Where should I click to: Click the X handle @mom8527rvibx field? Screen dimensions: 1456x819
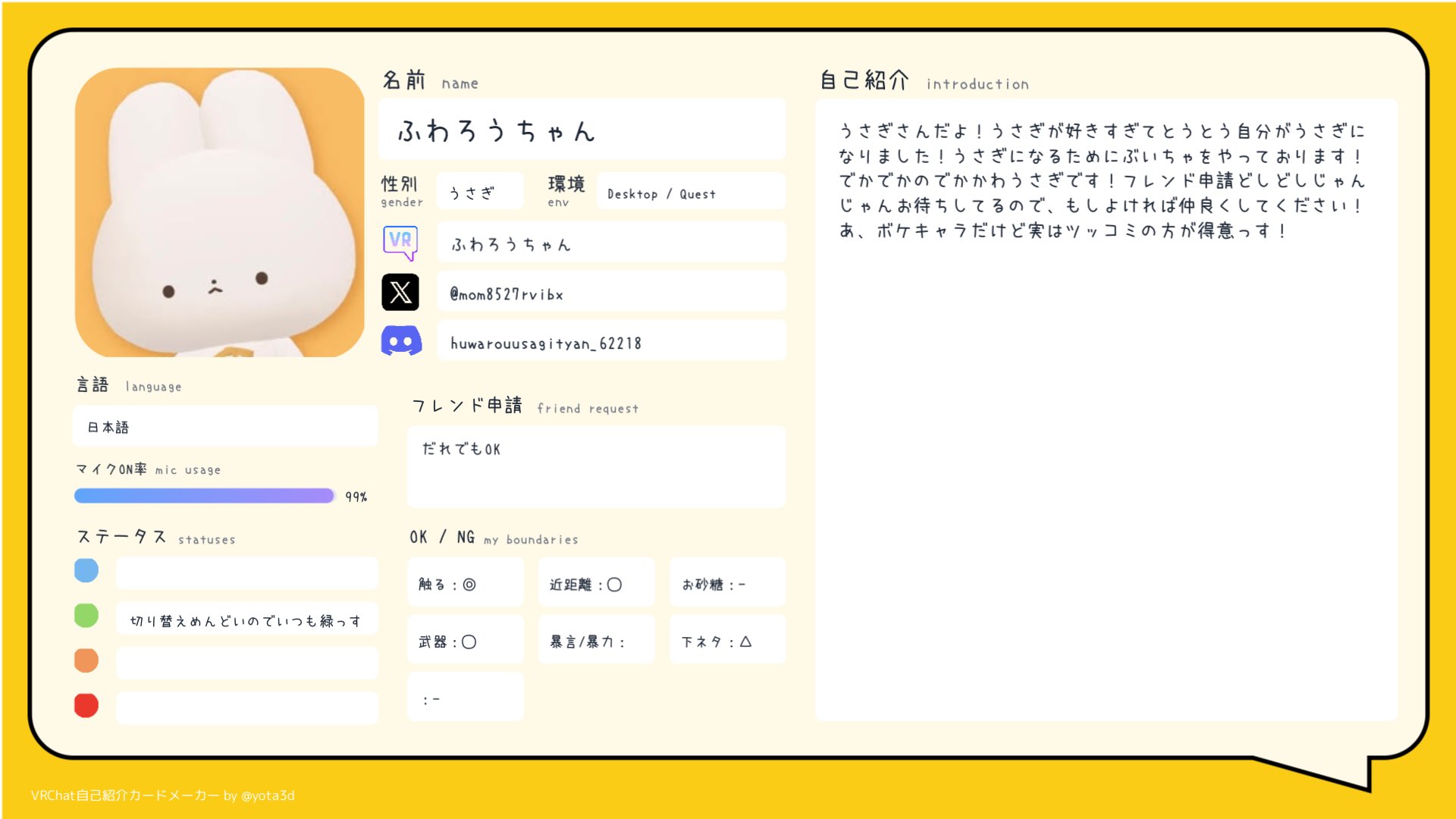pyautogui.click(x=610, y=293)
